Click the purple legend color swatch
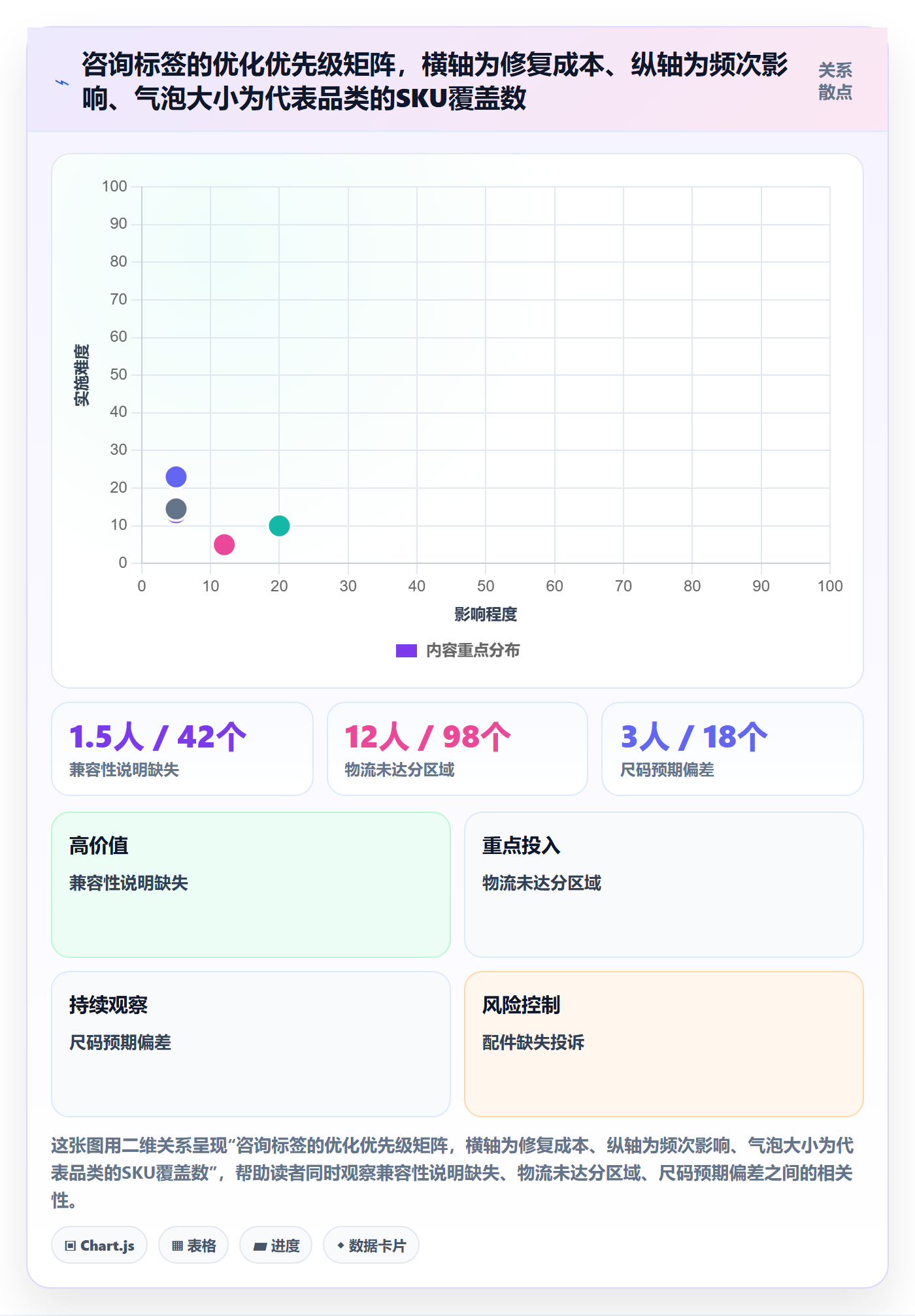The height and width of the screenshot is (1316, 915). coord(406,651)
